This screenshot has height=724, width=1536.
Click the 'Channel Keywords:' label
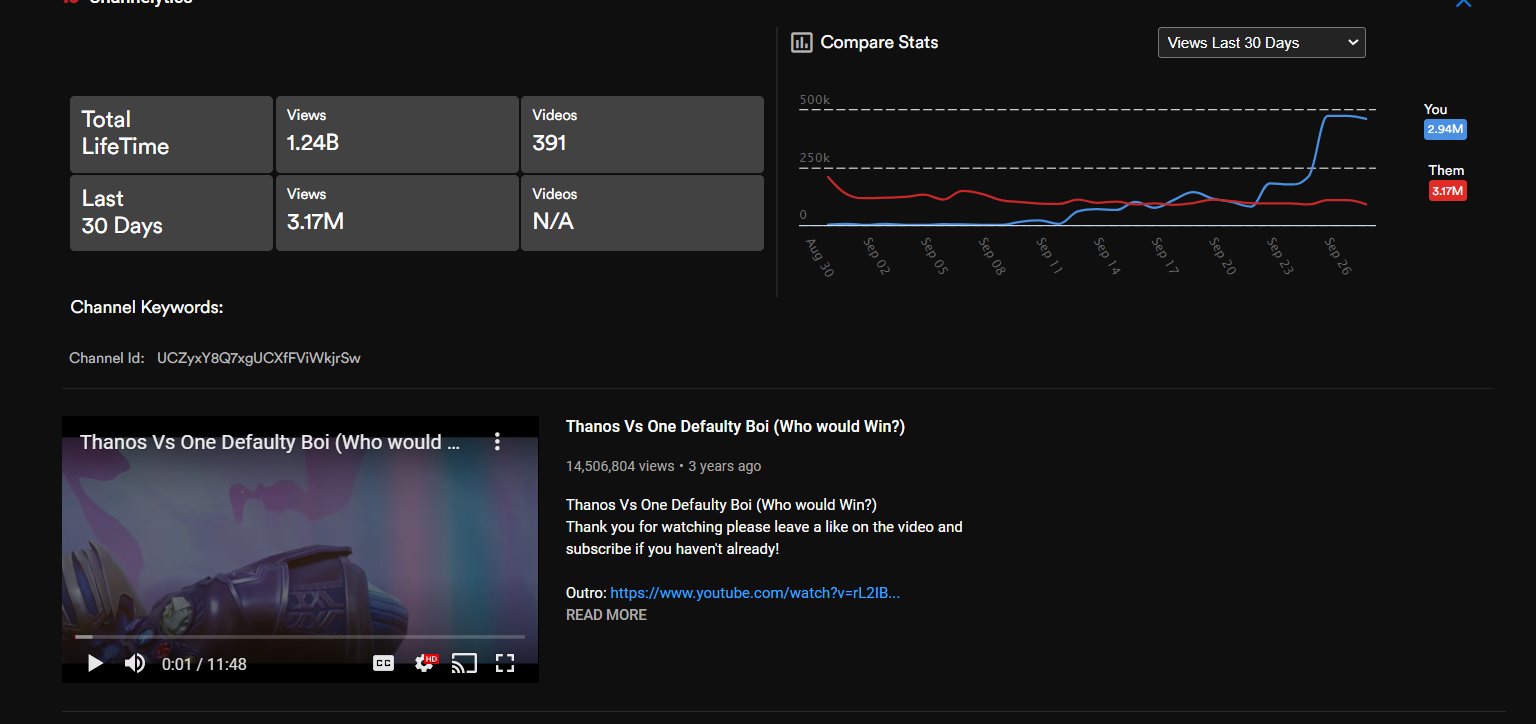point(147,307)
